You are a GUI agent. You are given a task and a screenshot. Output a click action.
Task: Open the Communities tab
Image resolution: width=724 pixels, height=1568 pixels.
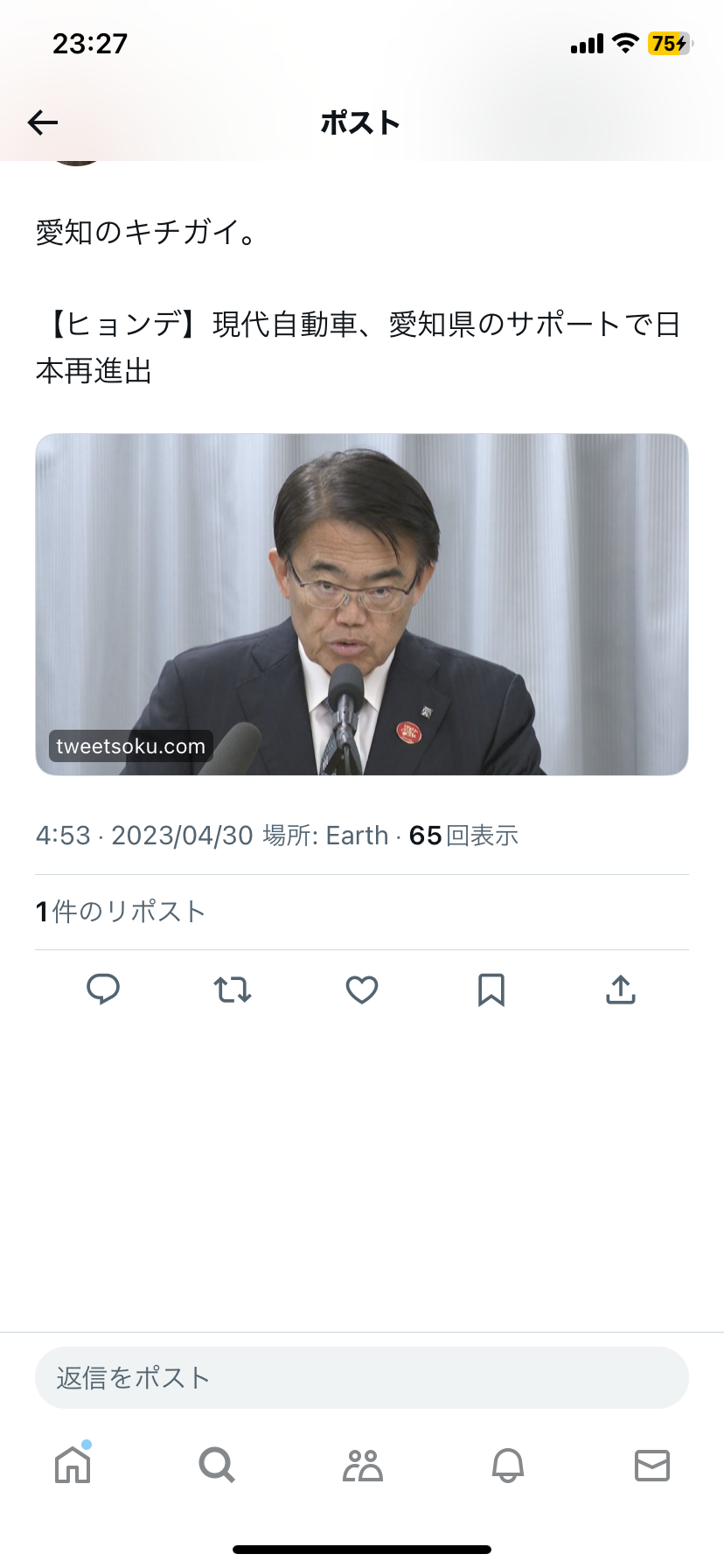pyautogui.click(x=362, y=1465)
